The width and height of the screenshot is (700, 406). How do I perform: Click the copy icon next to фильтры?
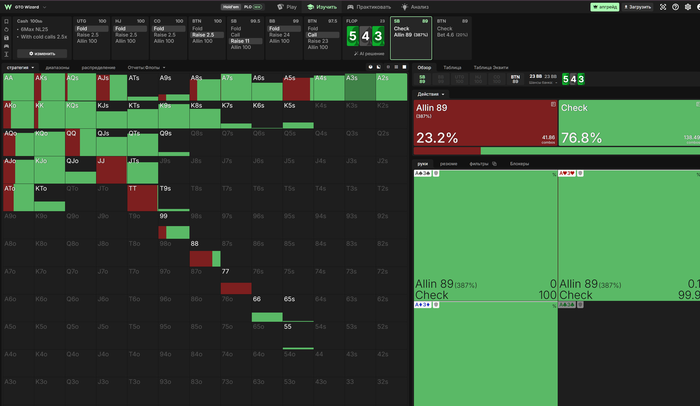click(494, 164)
